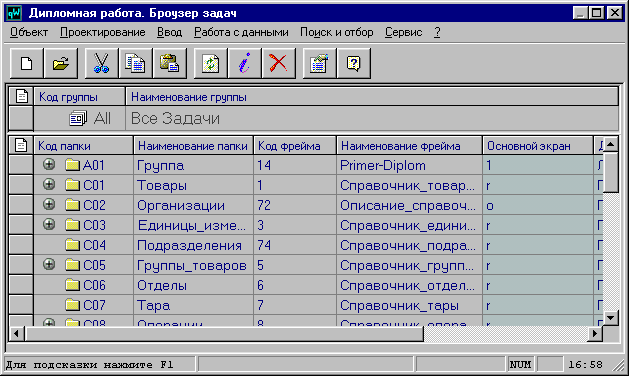Open the Проектирование menu
This screenshot has width=629, height=376.
click(103, 32)
